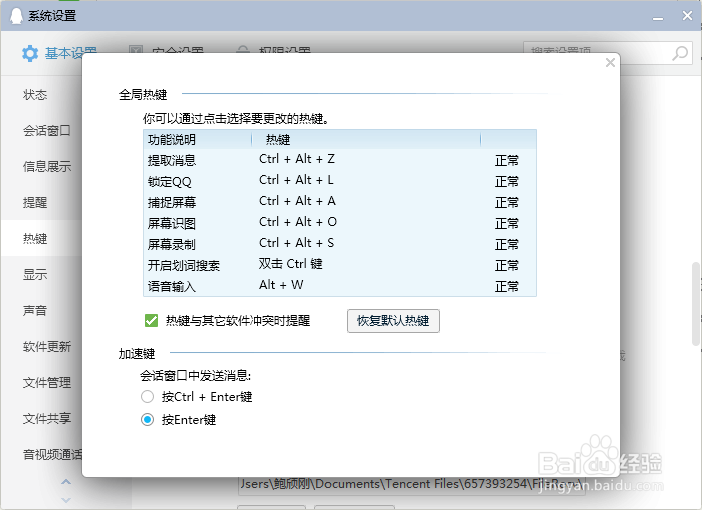Click Ctrl + Alt + S hotkey value
This screenshot has height=510, width=702.
tap(296, 243)
